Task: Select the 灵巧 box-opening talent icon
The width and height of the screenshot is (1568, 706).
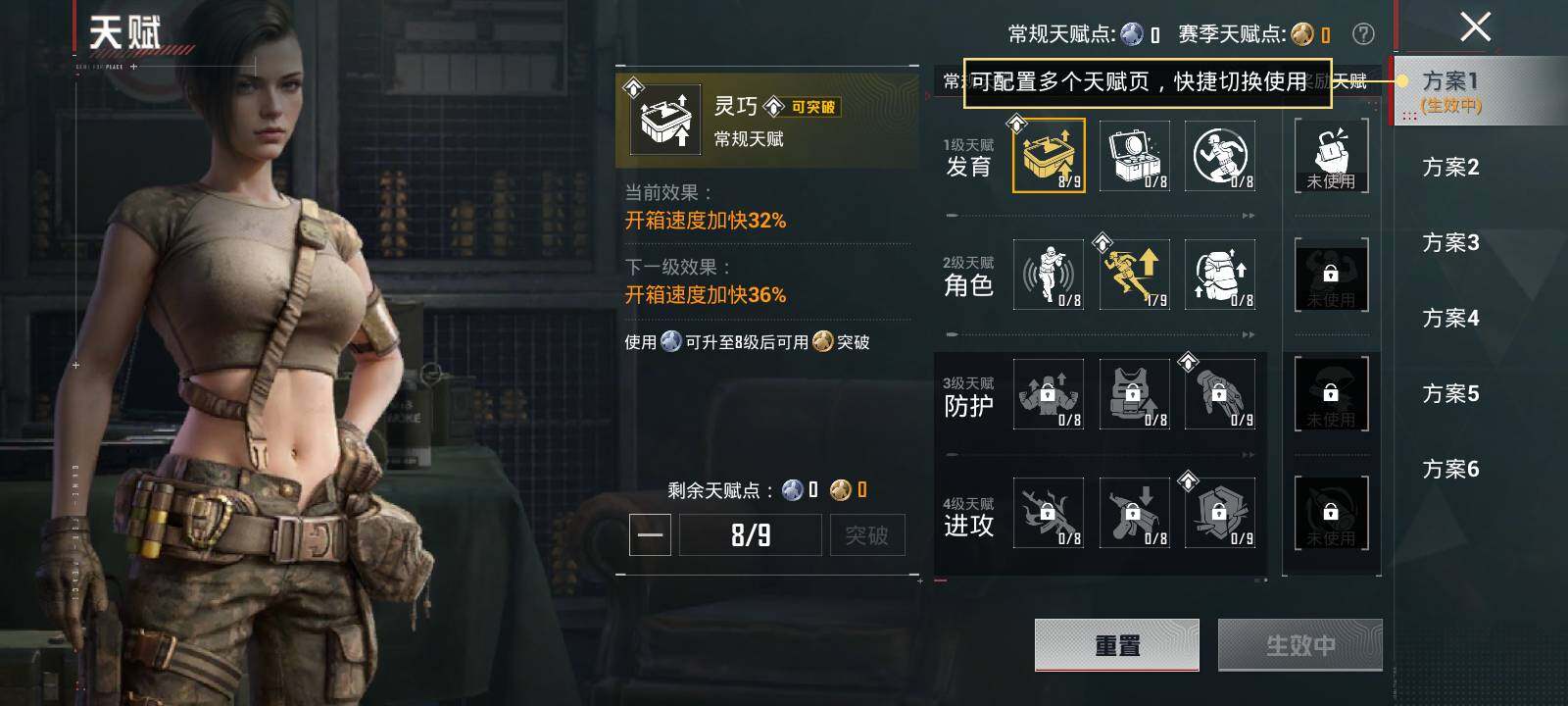Action: point(1049,155)
